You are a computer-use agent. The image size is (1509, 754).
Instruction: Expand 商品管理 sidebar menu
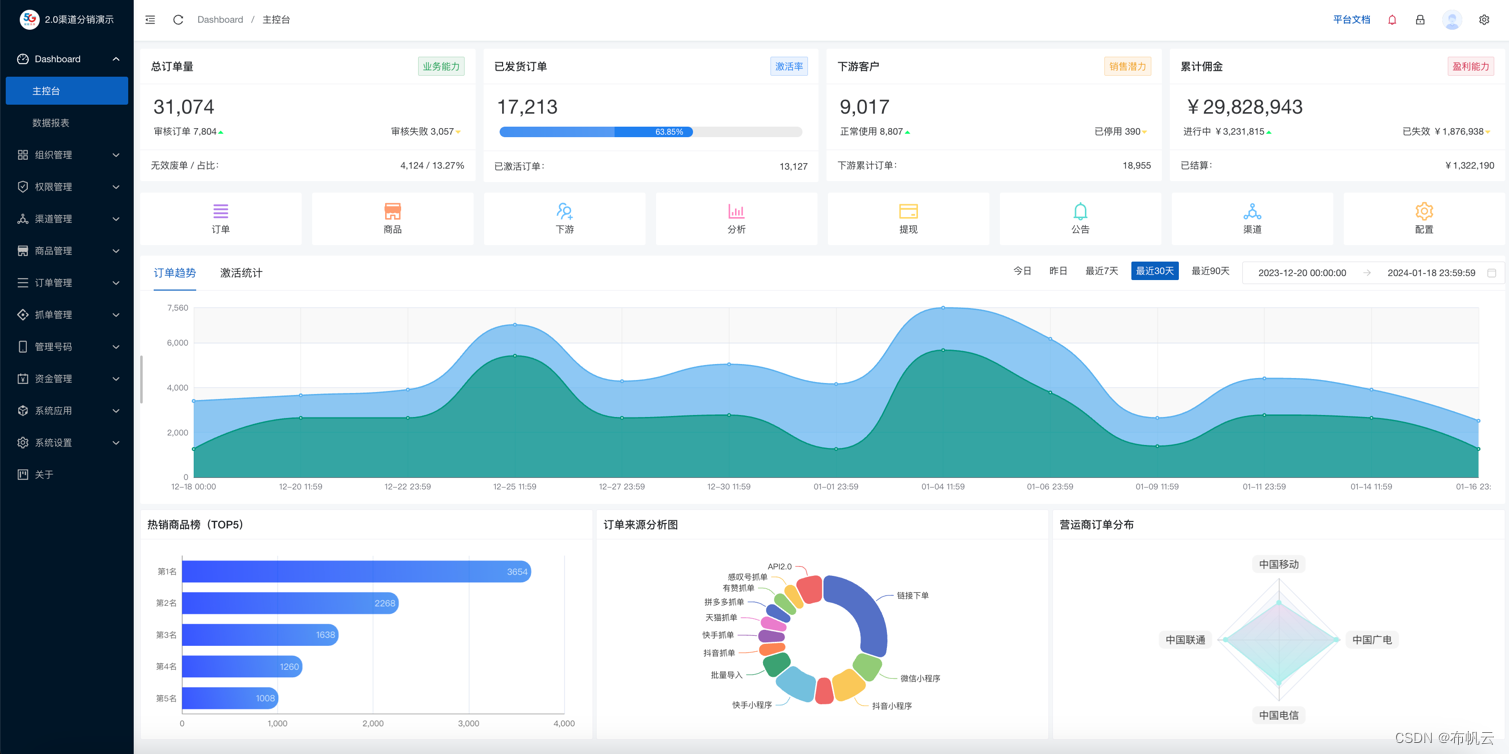pyautogui.click(x=67, y=251)
